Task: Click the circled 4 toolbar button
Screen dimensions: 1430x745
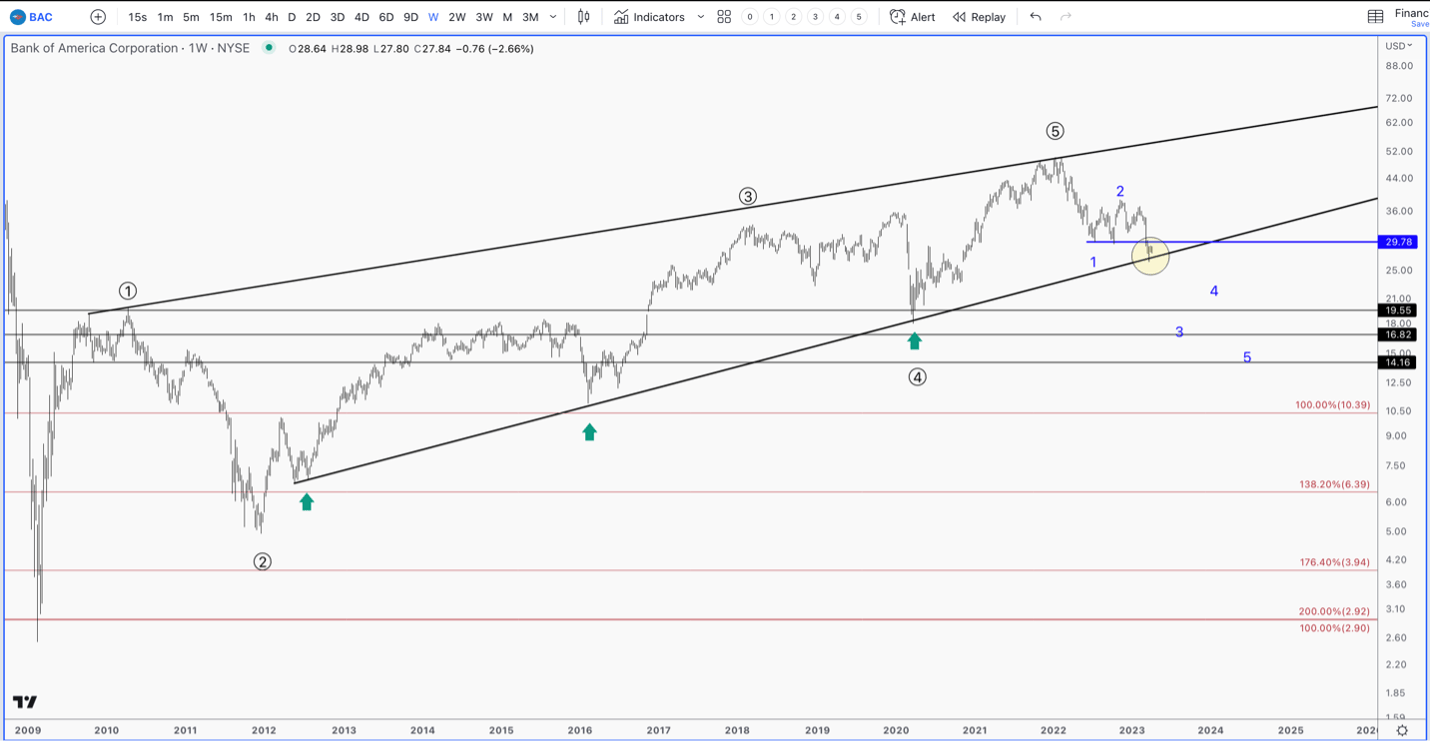Action: tap(837, 17)
